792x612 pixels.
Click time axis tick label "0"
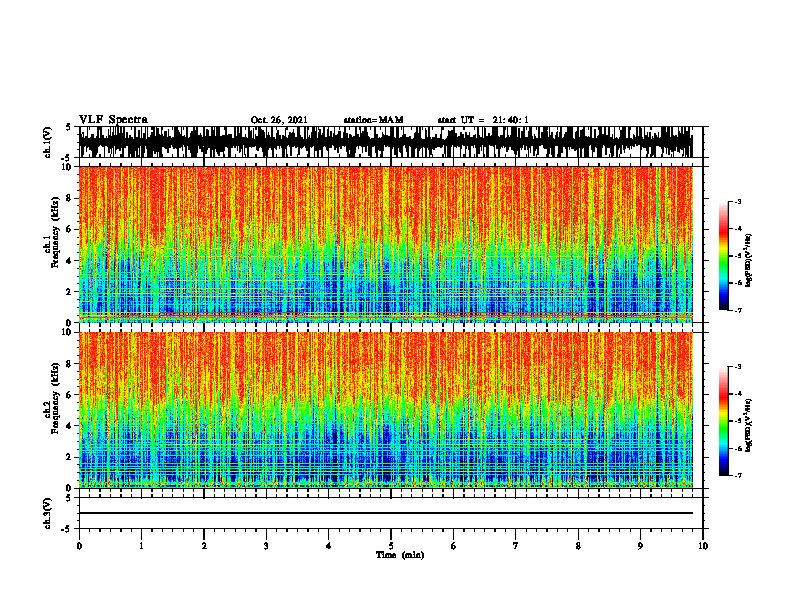click(79, 546)
